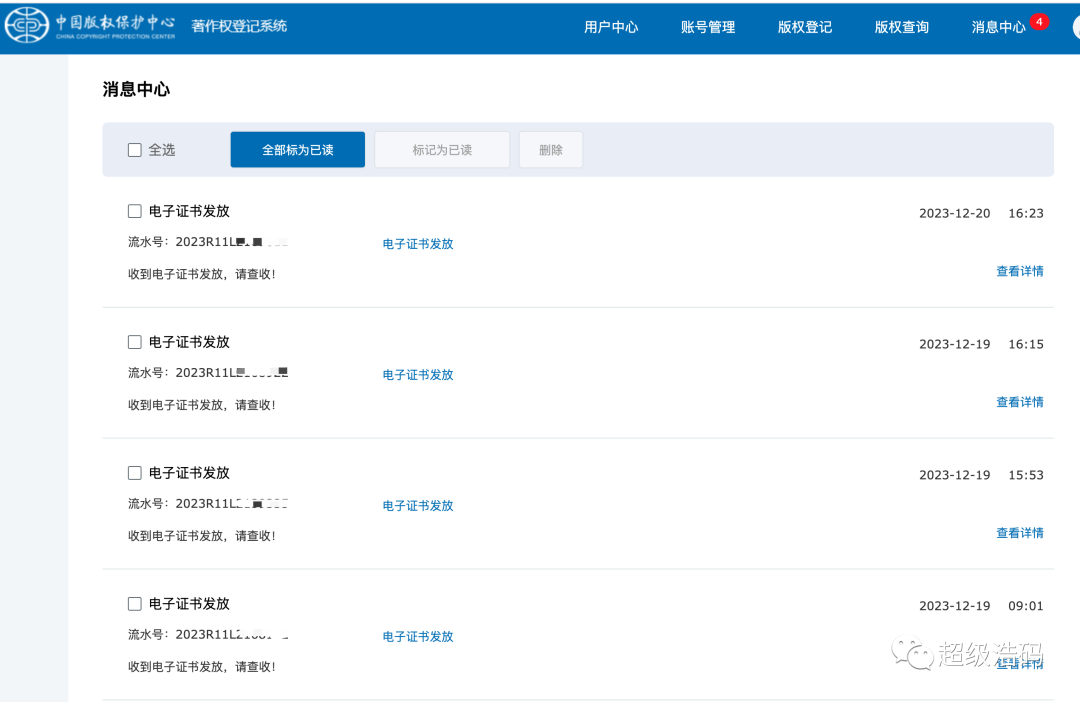
Task: Click the 流水号 line in the 16:23 message
Action: coord(208,242)
